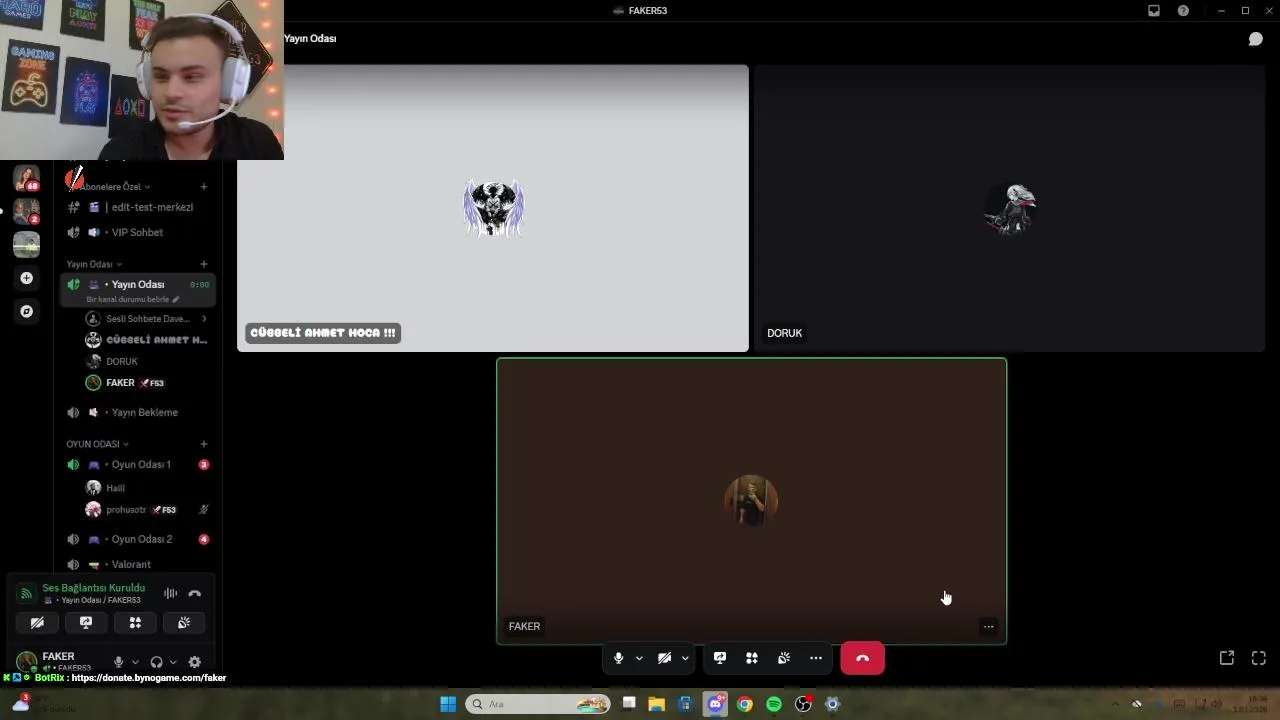Share your screen from call control bar
Screen dimensions: 1280x720
(720, 658)
